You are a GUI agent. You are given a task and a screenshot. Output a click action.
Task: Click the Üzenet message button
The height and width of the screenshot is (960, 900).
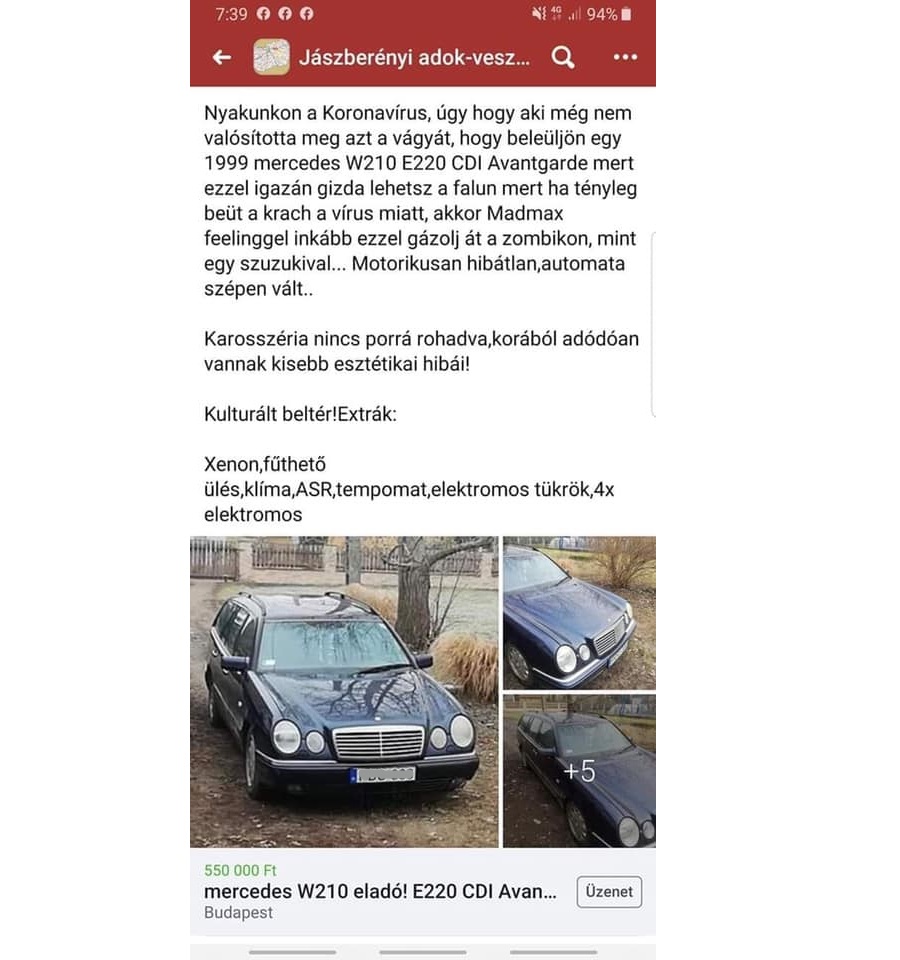click(x=609, y=891)
